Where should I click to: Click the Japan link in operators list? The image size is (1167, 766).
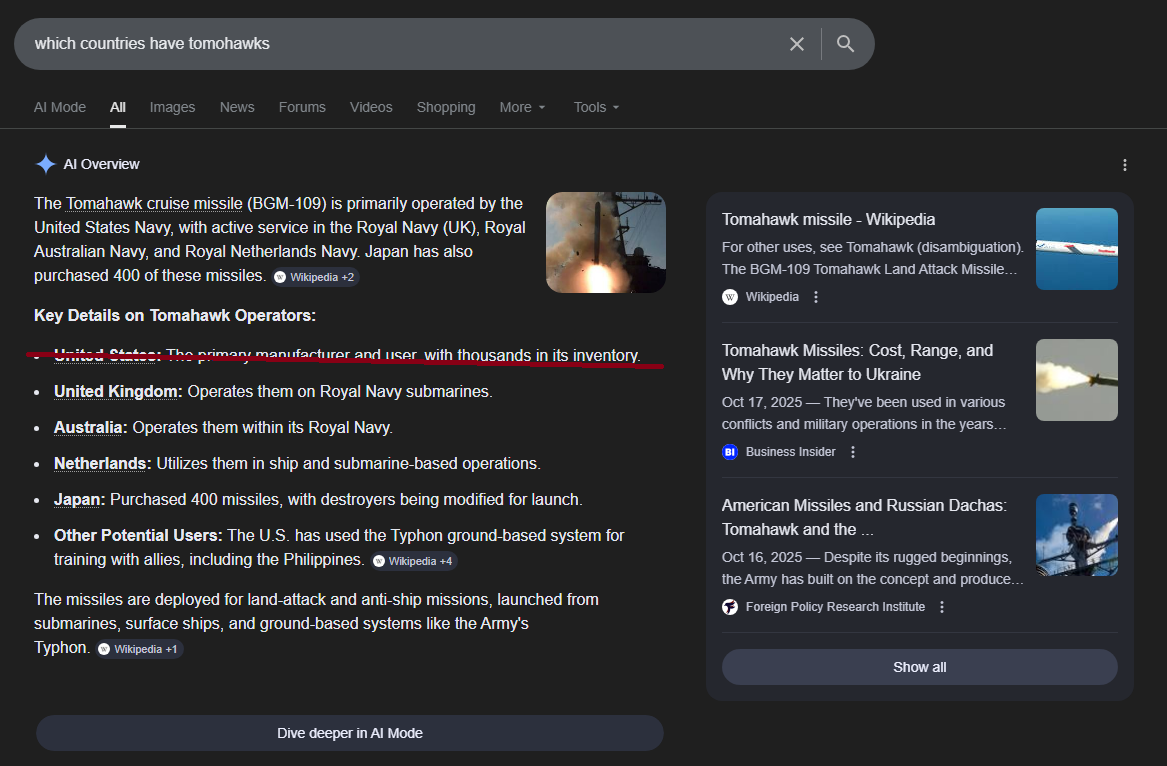coord(77,500)
